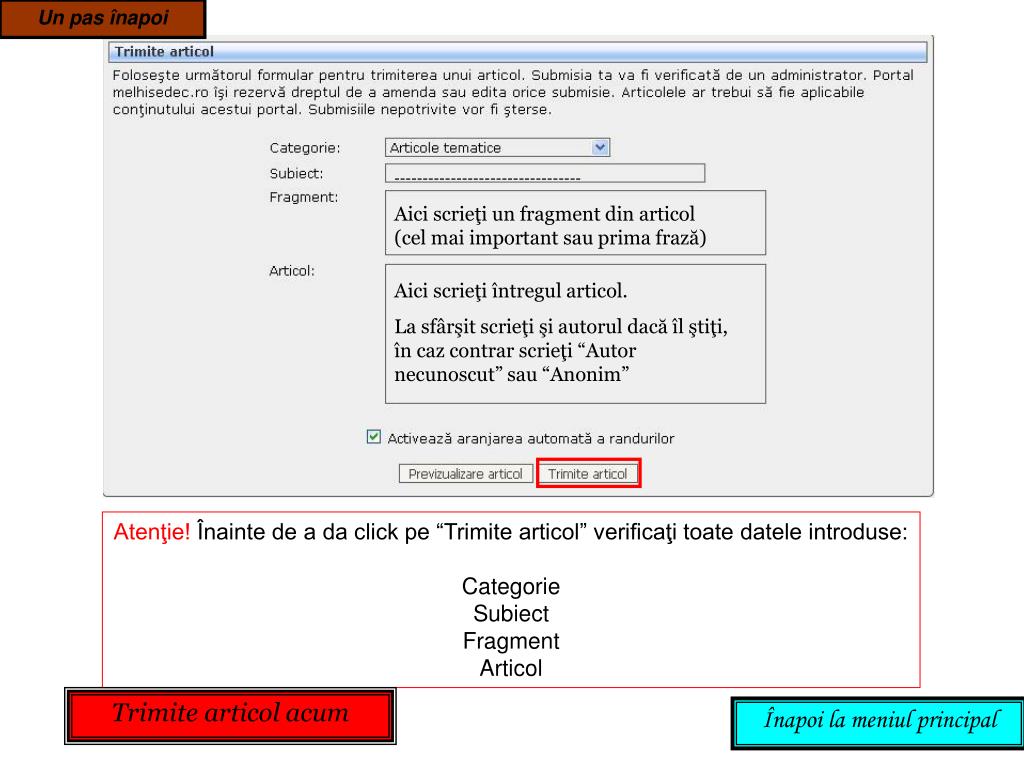1024x768 pixels.
Task: Click the word 'Subiect' in the checklist
Action: point(511,614)
